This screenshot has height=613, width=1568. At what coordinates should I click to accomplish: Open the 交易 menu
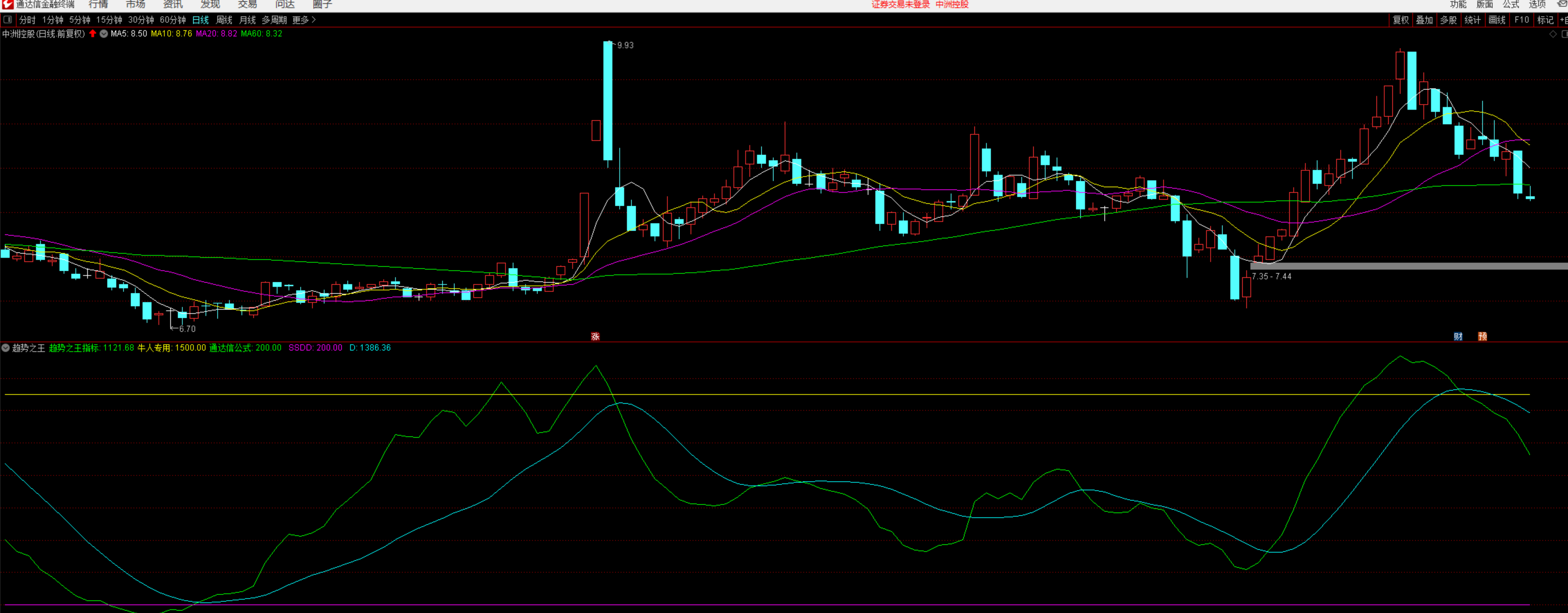(x=247, y=4)
